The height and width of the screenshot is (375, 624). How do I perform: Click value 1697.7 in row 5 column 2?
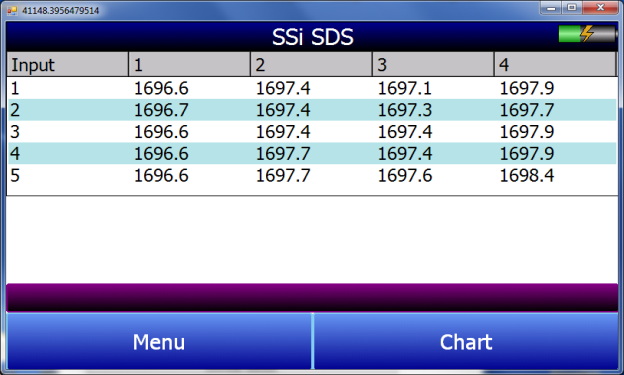[283, 176]
